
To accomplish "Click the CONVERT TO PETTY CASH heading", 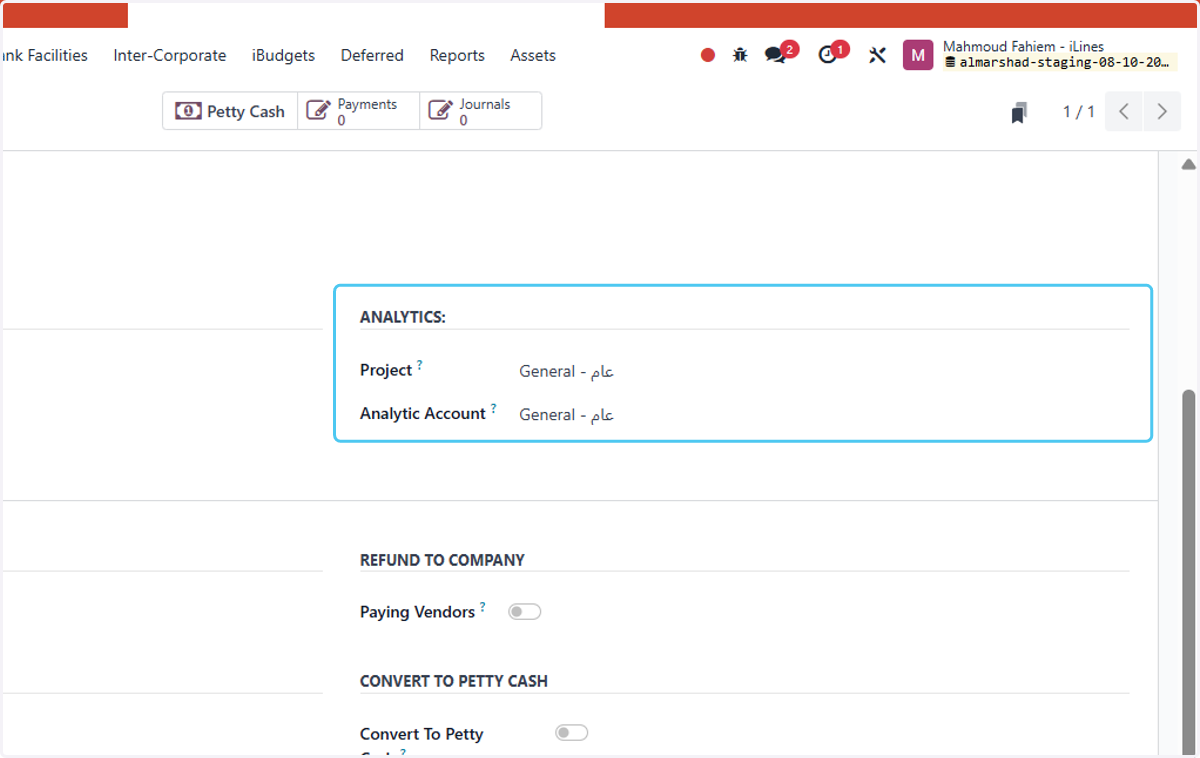I will pyautogui.click(x=454, y=681).
